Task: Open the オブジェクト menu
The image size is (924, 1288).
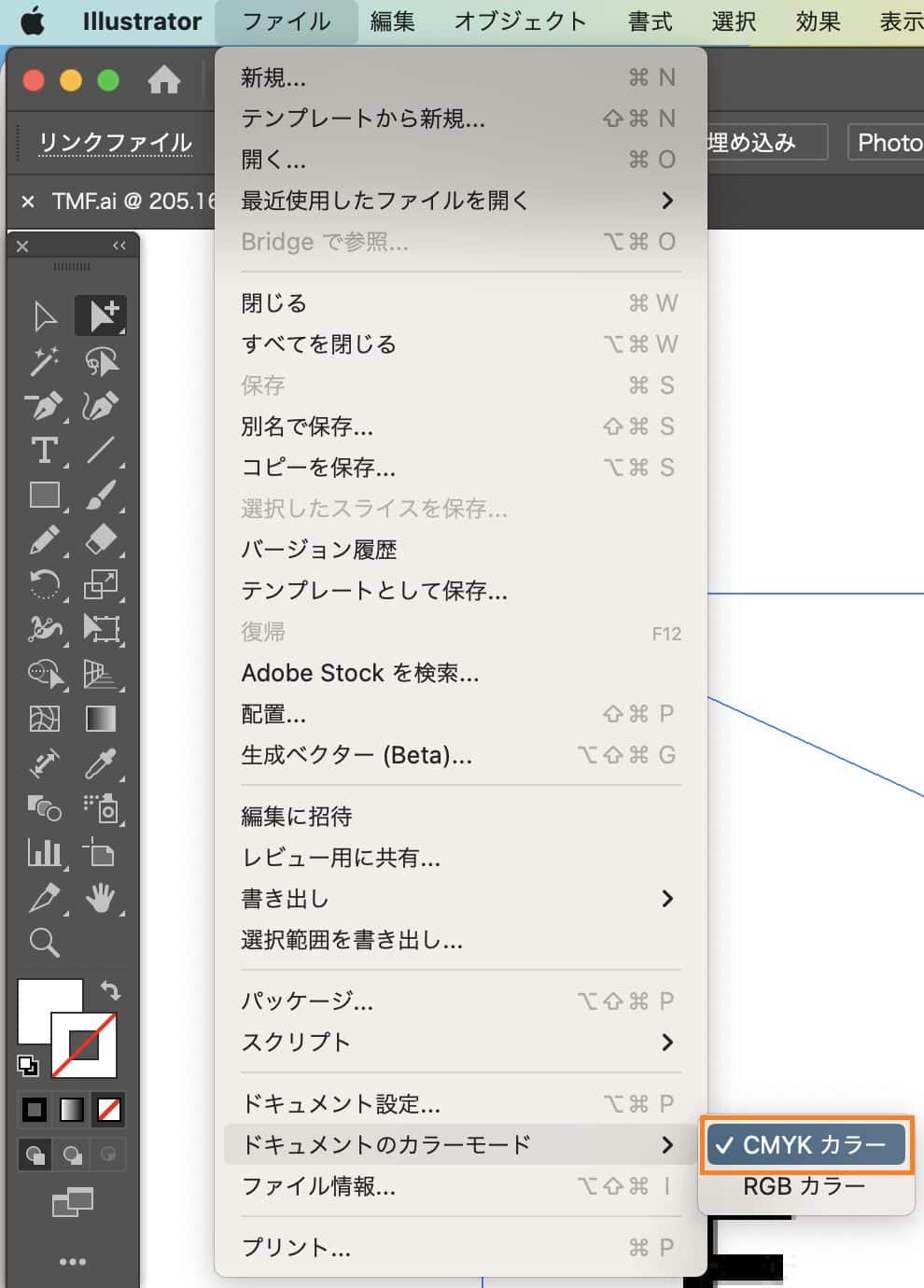Action: click(521, 21)
